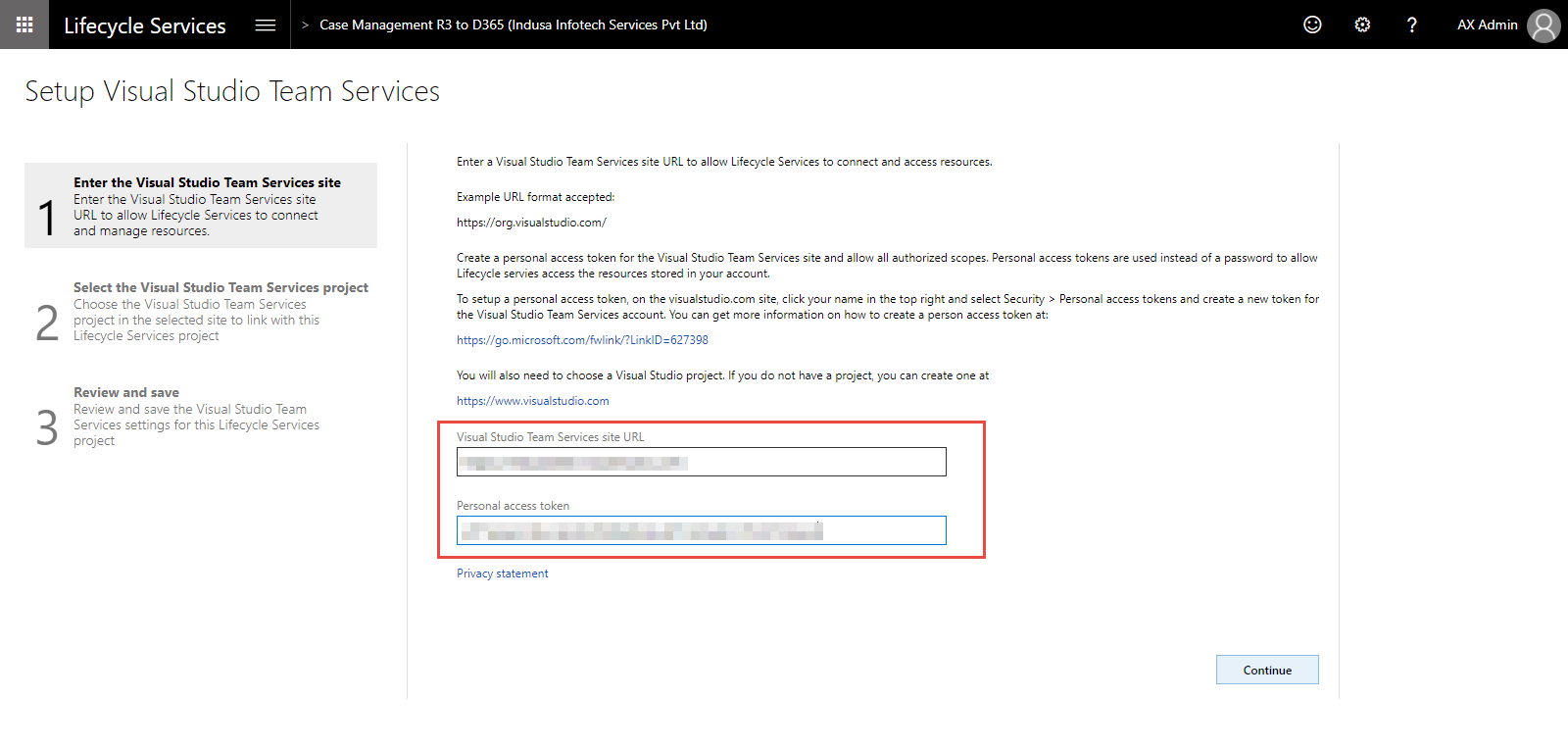Click the 'Personal access token' label
1568x748 pixels.
tap(513, 506)
